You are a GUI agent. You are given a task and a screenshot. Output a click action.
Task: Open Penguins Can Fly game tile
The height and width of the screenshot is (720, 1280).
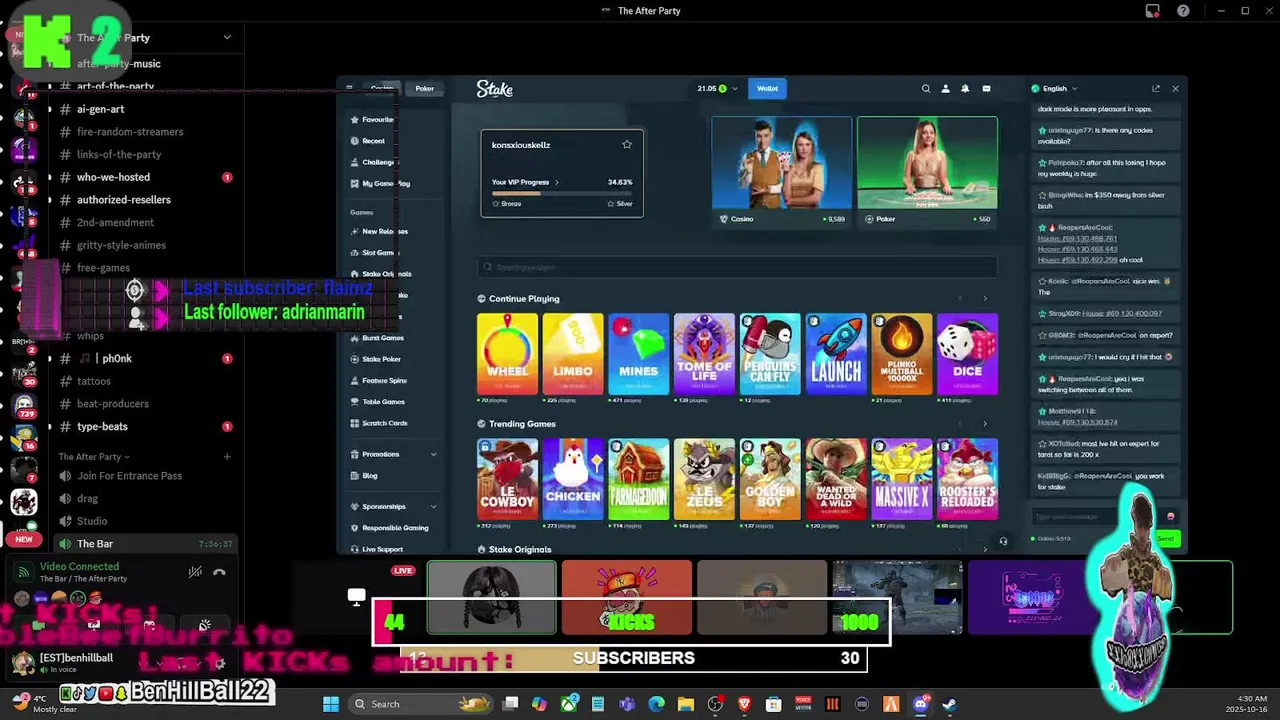click(x=770, y=354)
